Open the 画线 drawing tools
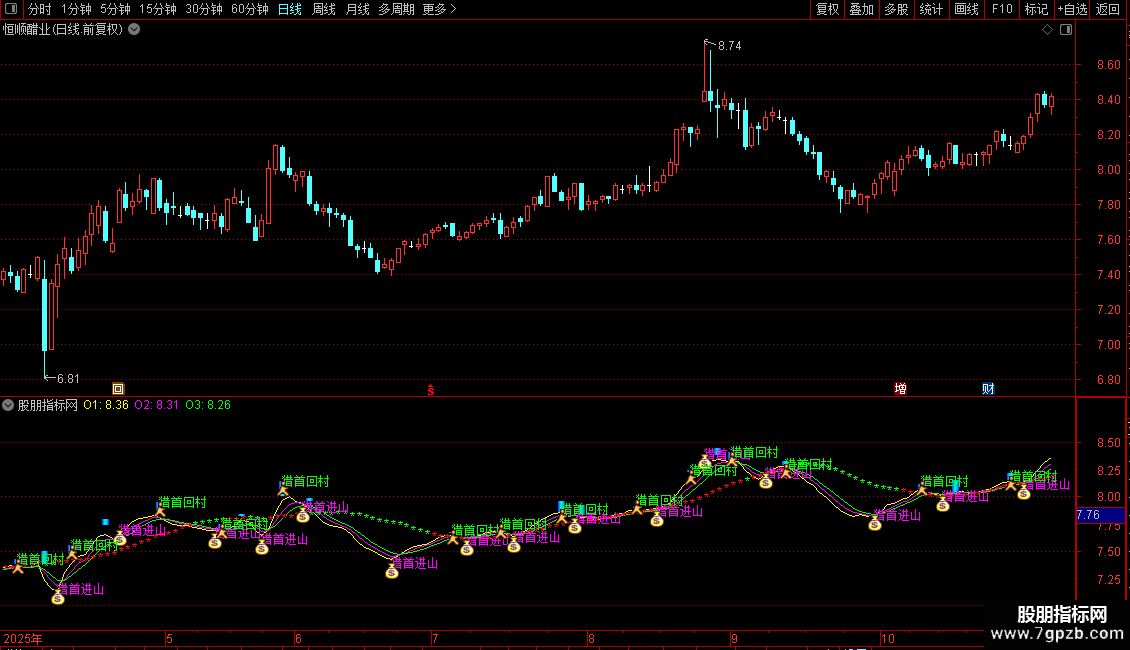Image resolution: width=1130 pixels, height=650 pixels. click(966, 9)
